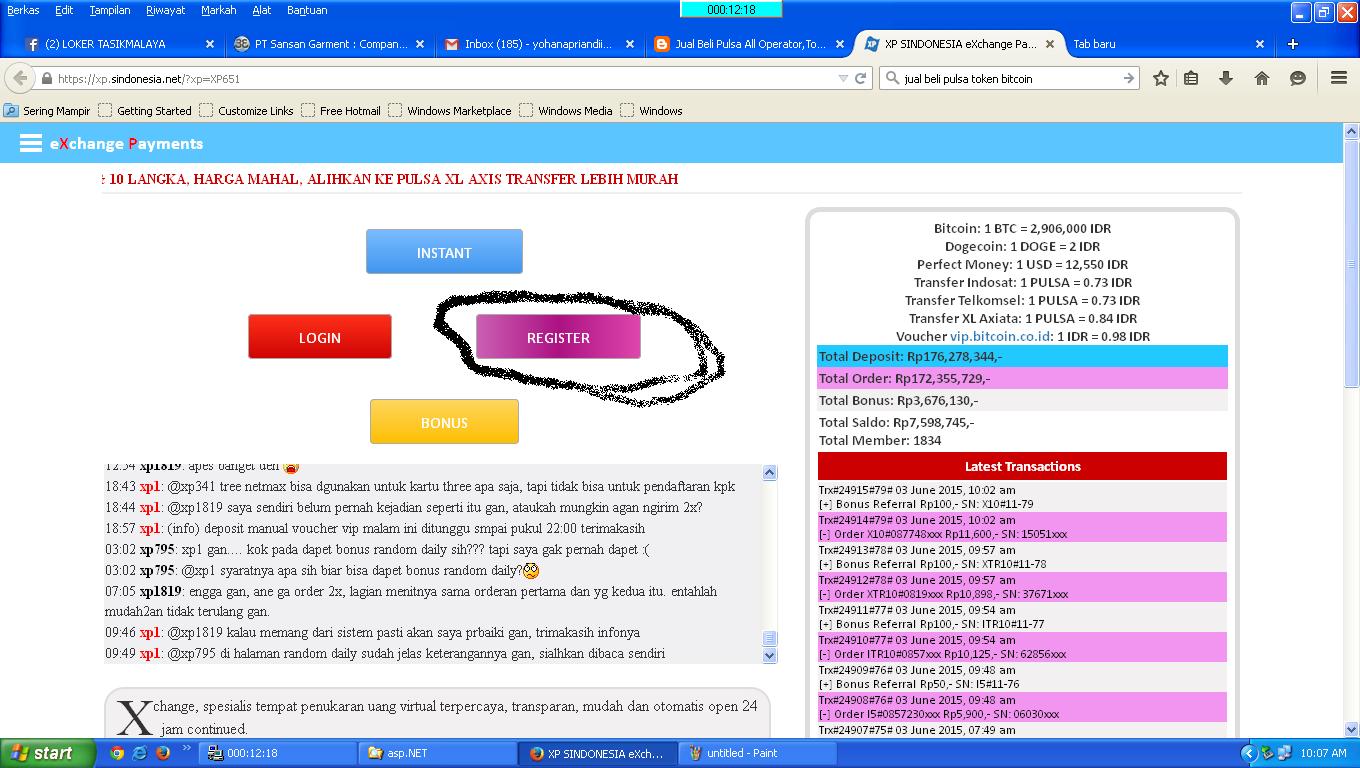The image size is (1360, 768).
Task: Launch Internet Explorer from quick launch
Action: (140, 753)
